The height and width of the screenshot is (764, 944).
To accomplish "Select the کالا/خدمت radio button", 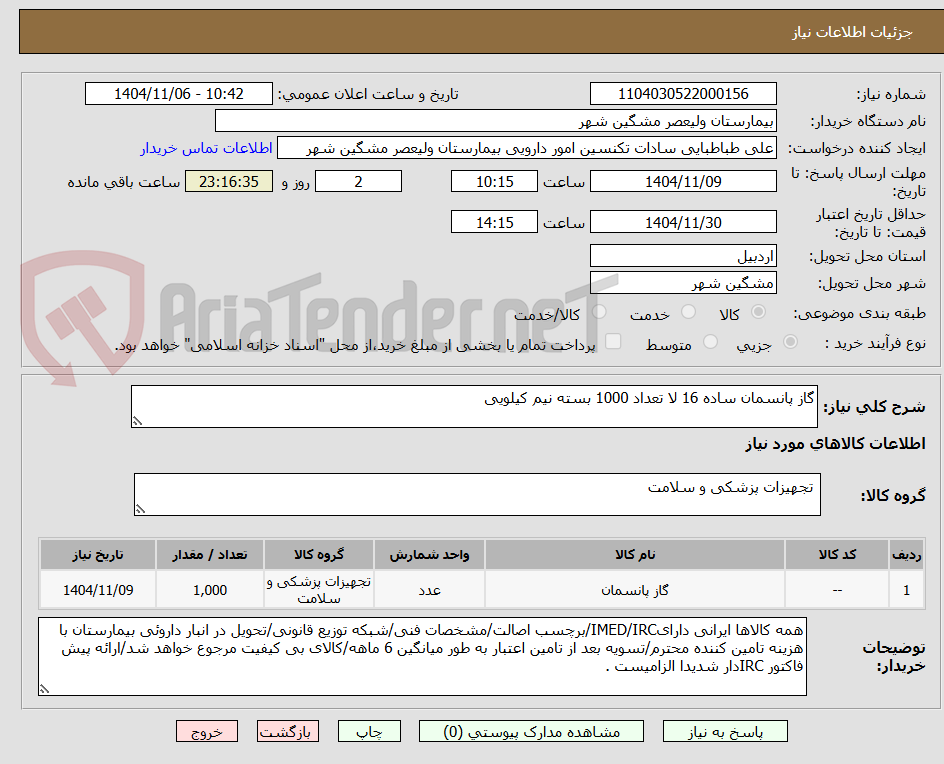I will (599, 312).
